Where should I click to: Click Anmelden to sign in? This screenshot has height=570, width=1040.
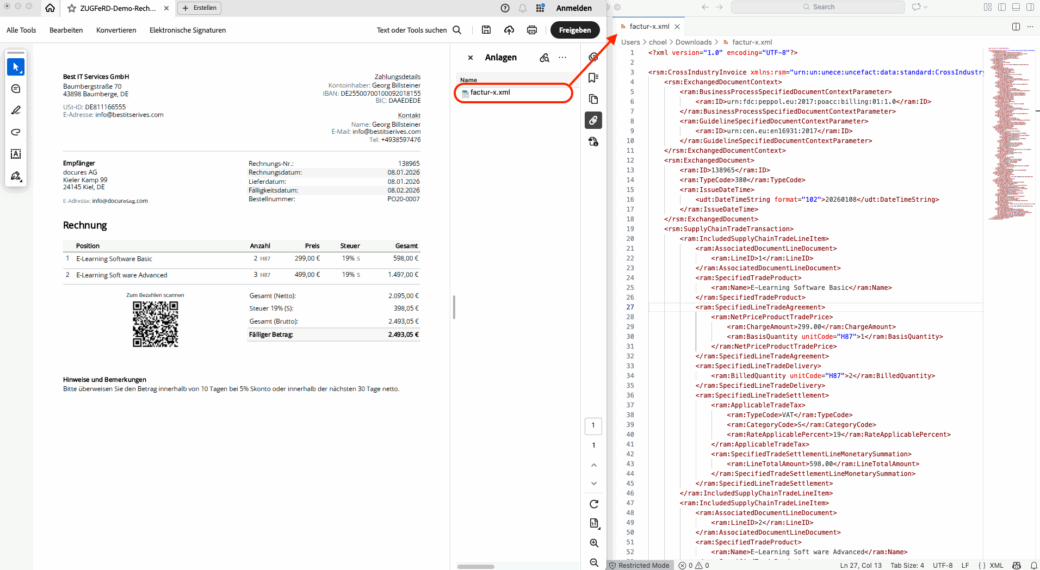[x=574, y=8]
